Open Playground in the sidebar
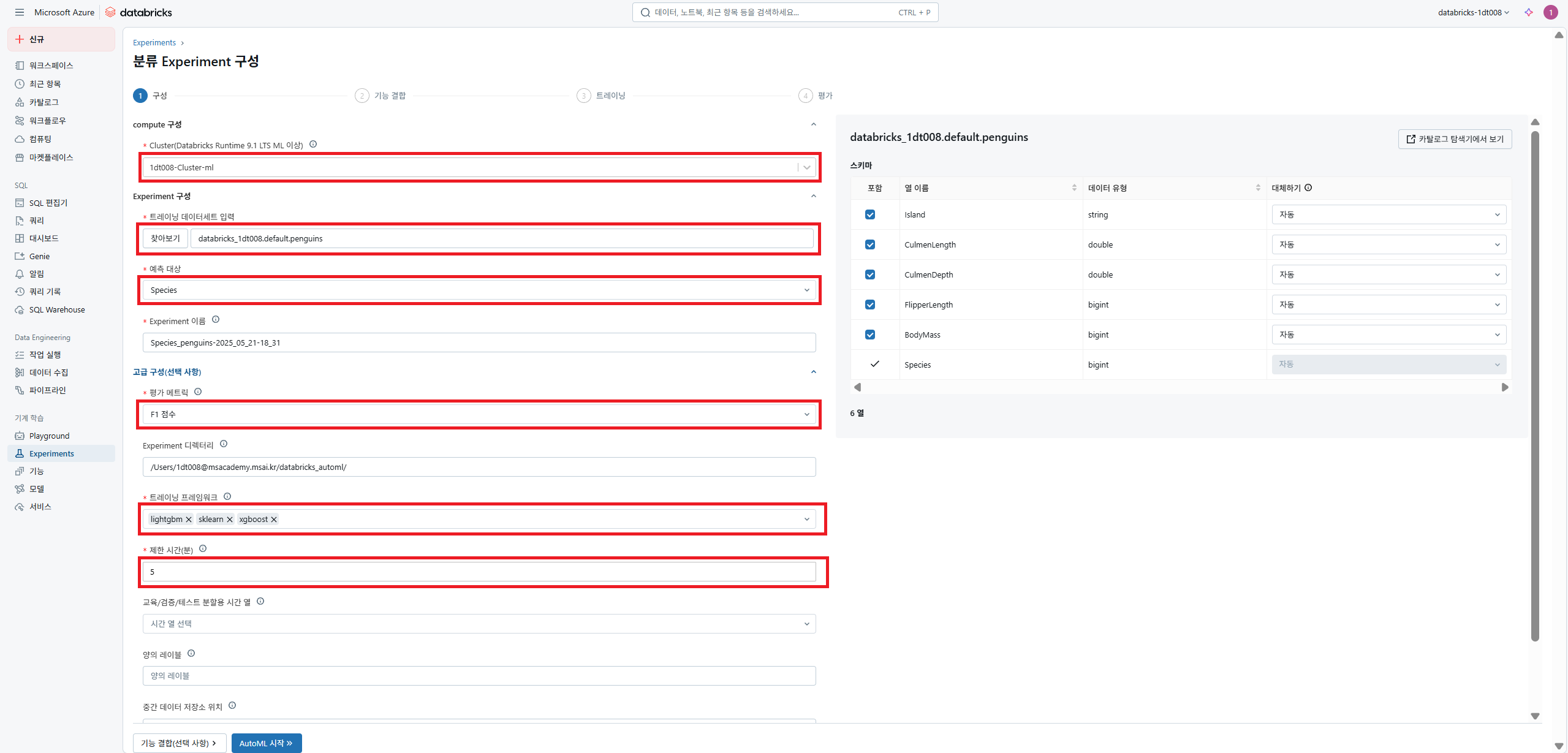 click(x=61, y=436)
